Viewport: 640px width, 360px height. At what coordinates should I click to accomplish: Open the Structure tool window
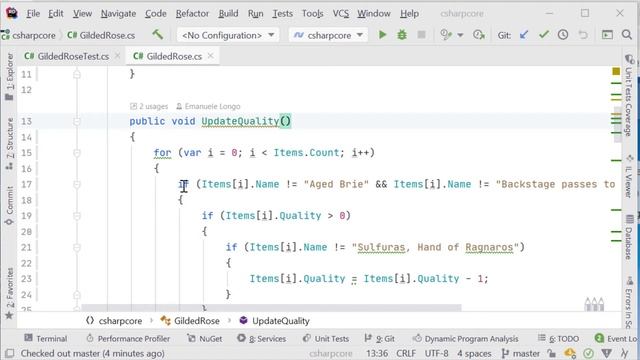9,144
